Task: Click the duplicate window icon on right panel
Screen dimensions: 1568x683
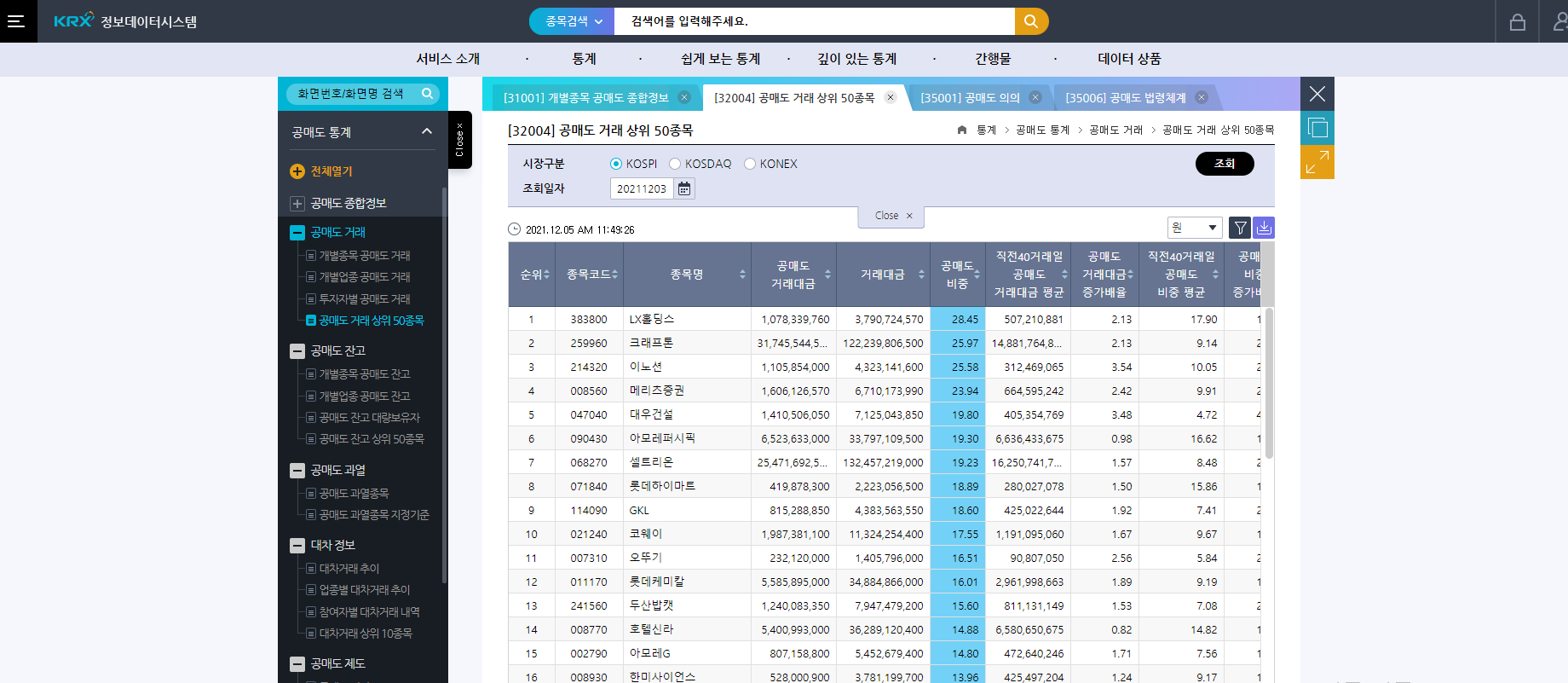Action: (x=1317, y=128)
